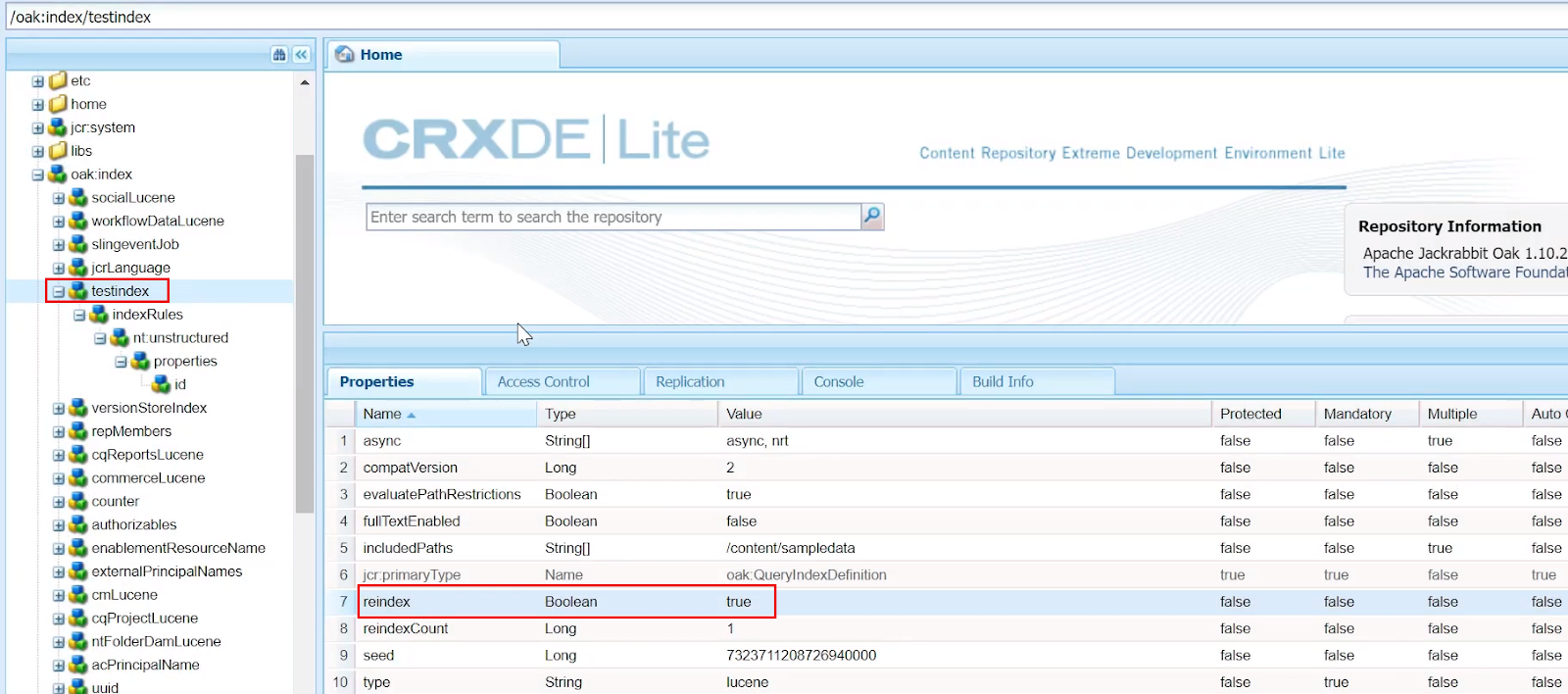The image size is (1568, 694).
Task: Expand the cqProjectLucene node
Action: [x=58, y=620]
